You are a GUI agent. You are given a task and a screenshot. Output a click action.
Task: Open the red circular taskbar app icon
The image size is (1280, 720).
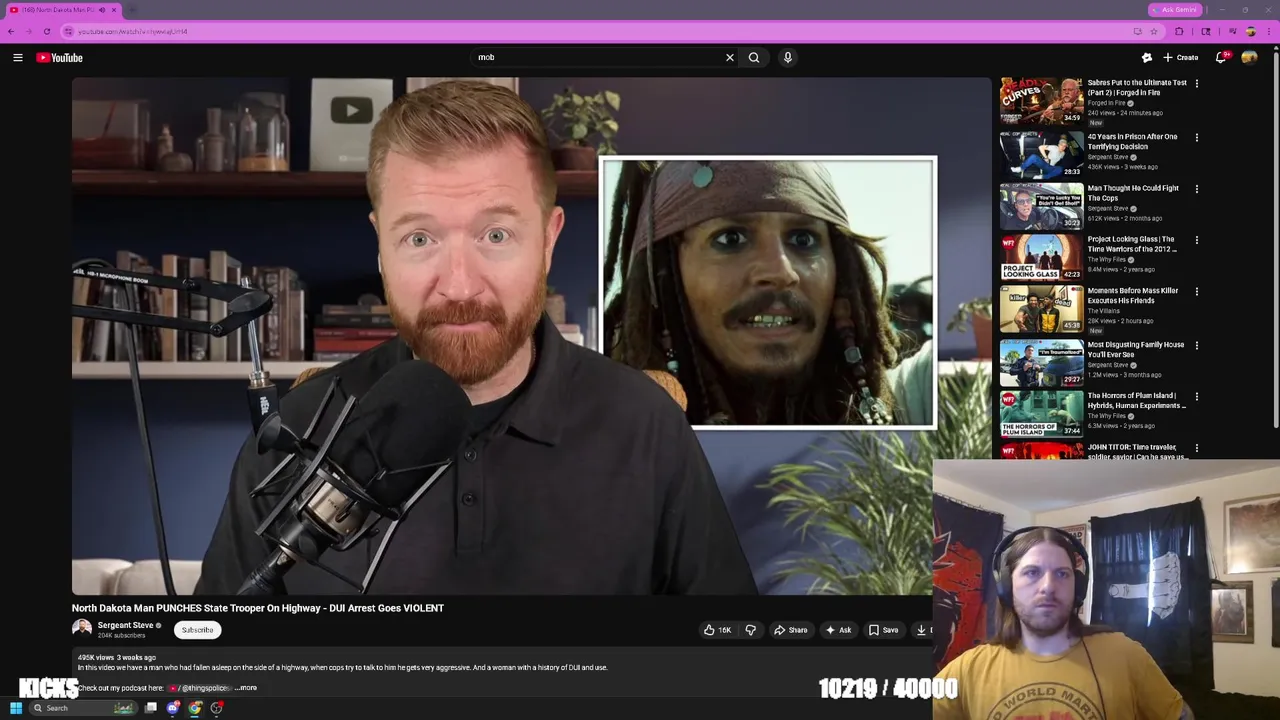[x=217, y=708]
